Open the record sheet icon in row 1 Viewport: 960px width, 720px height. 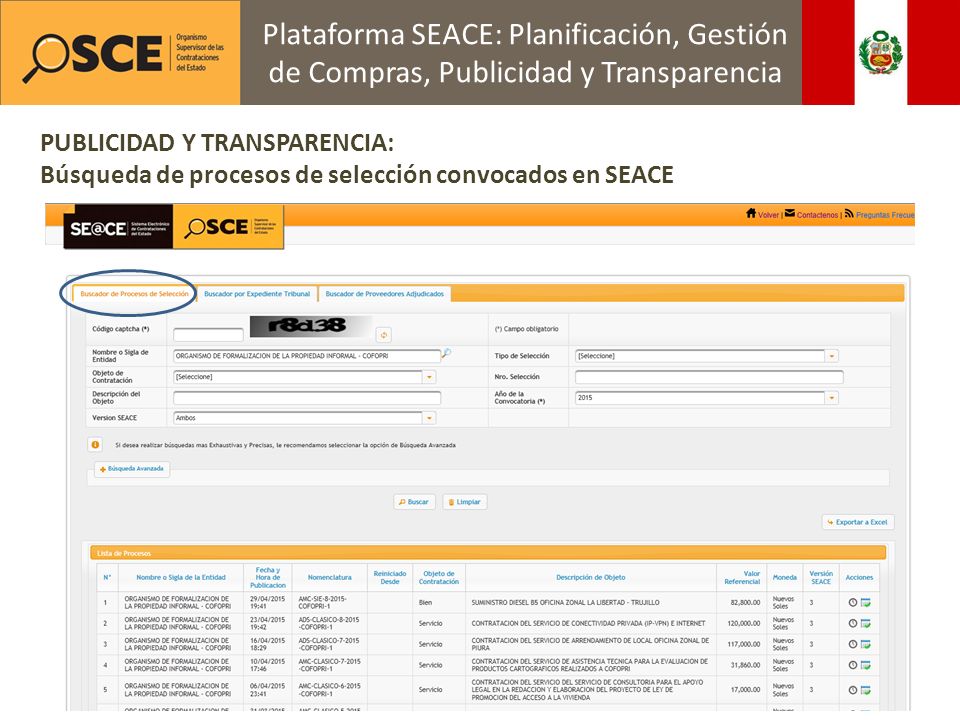tap(866, 602)
